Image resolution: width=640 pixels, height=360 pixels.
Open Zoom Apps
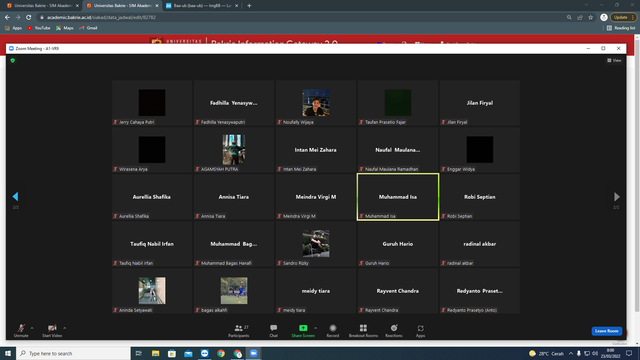pyautogui.click(x=420, y=331)
